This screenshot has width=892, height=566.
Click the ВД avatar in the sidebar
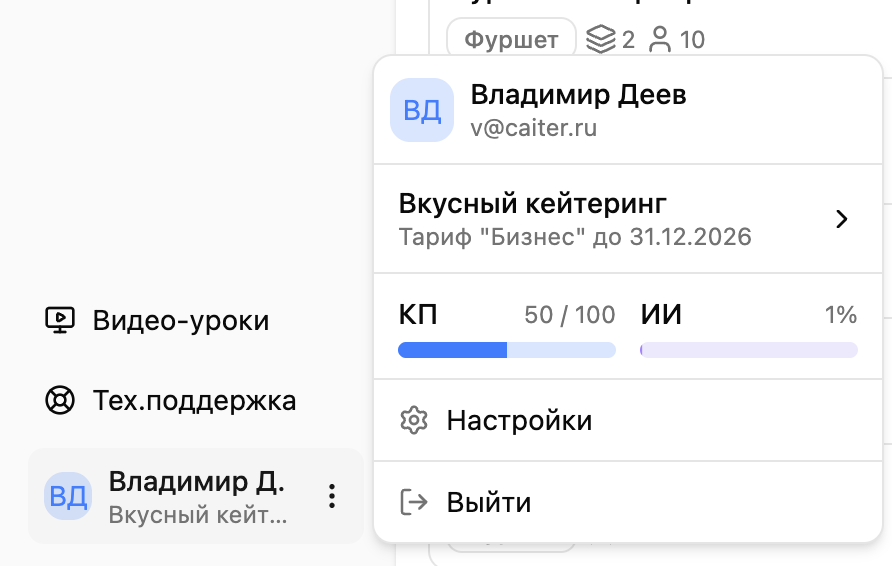click(x=68, y=497)
